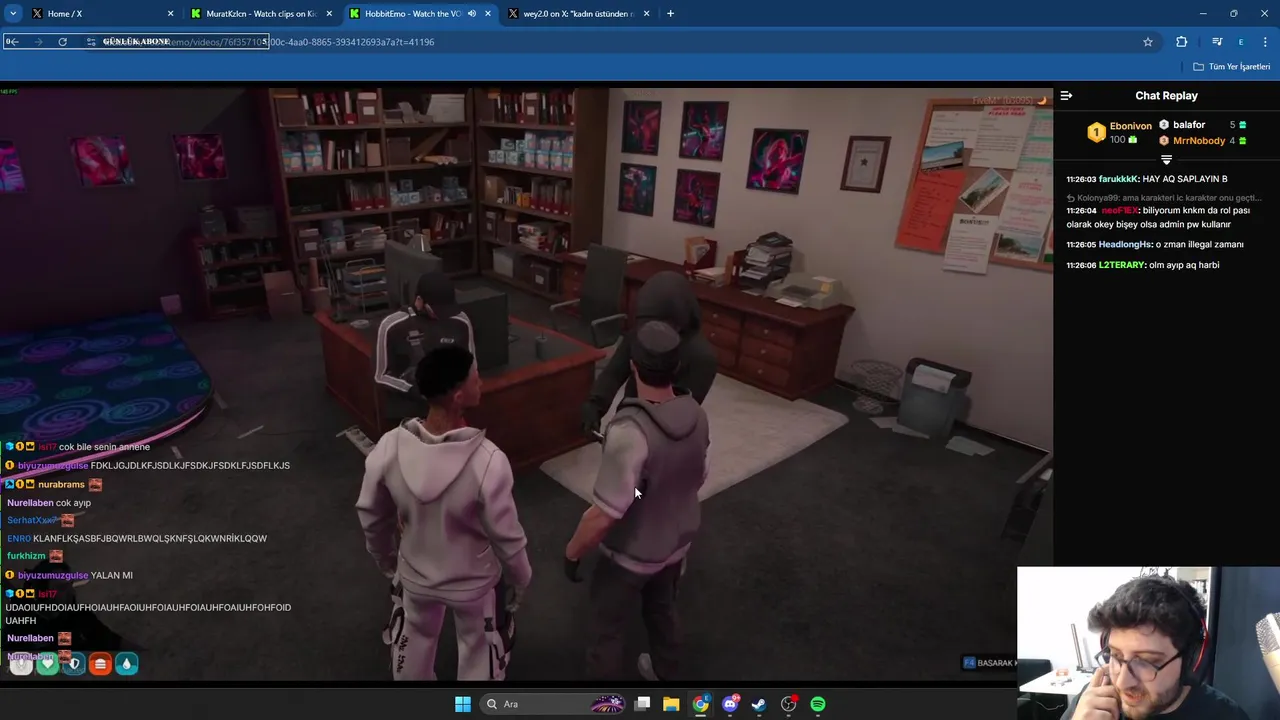Open Task View on taskbar
The height and width of the screenshot is (720, 1280).
(x=643, y=704)
